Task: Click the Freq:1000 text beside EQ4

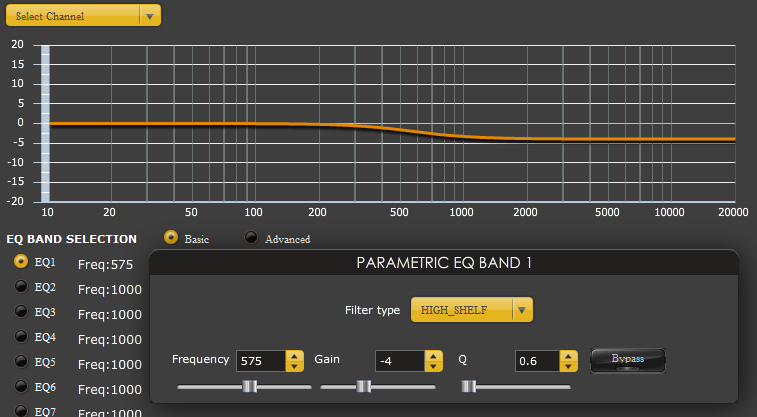Action: point(110,340)
